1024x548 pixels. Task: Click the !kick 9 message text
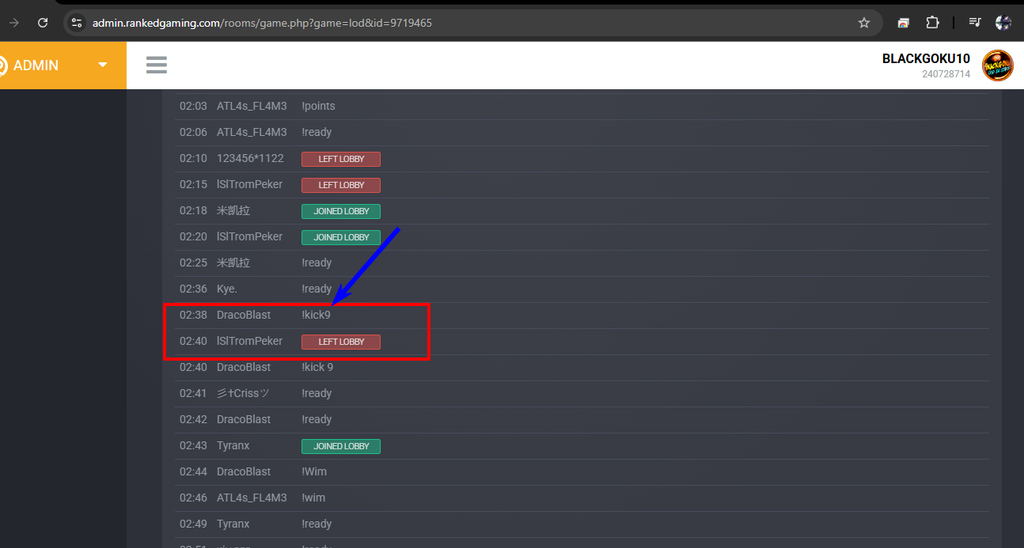pyautogui.click(x=317, y=367)
